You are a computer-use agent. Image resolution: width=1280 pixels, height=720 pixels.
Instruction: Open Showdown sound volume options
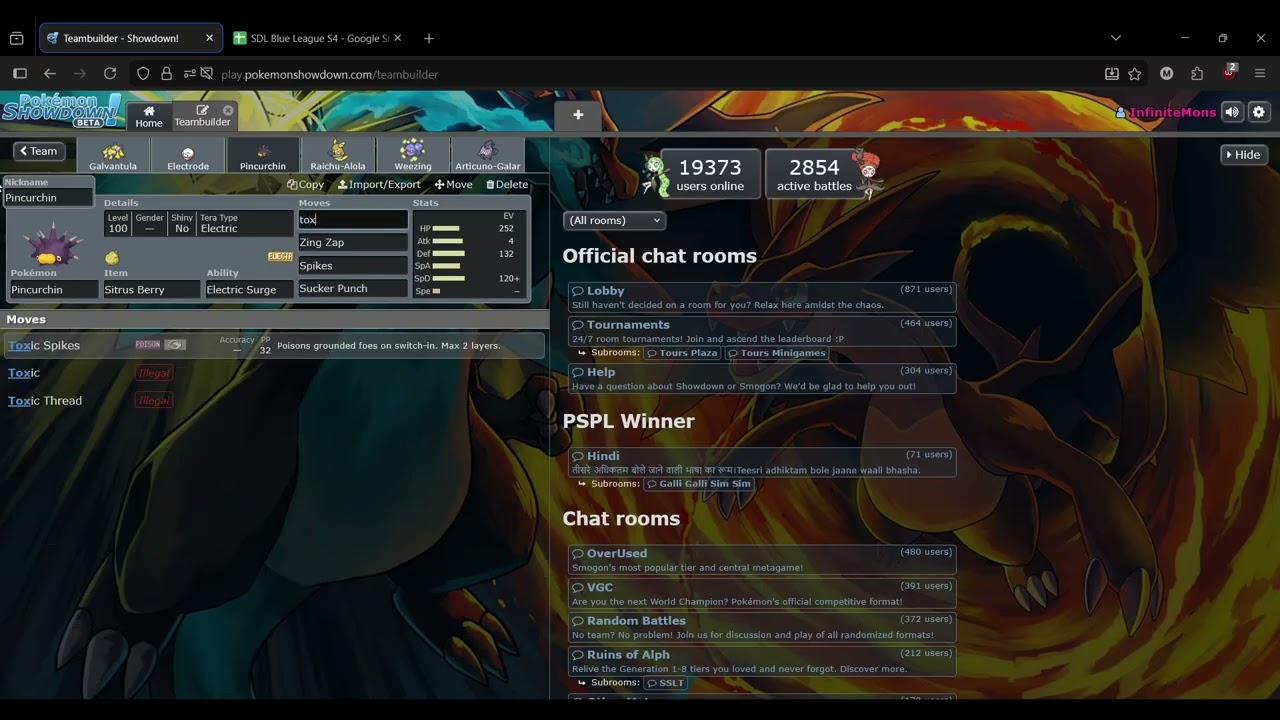(x=1232, y=112)
